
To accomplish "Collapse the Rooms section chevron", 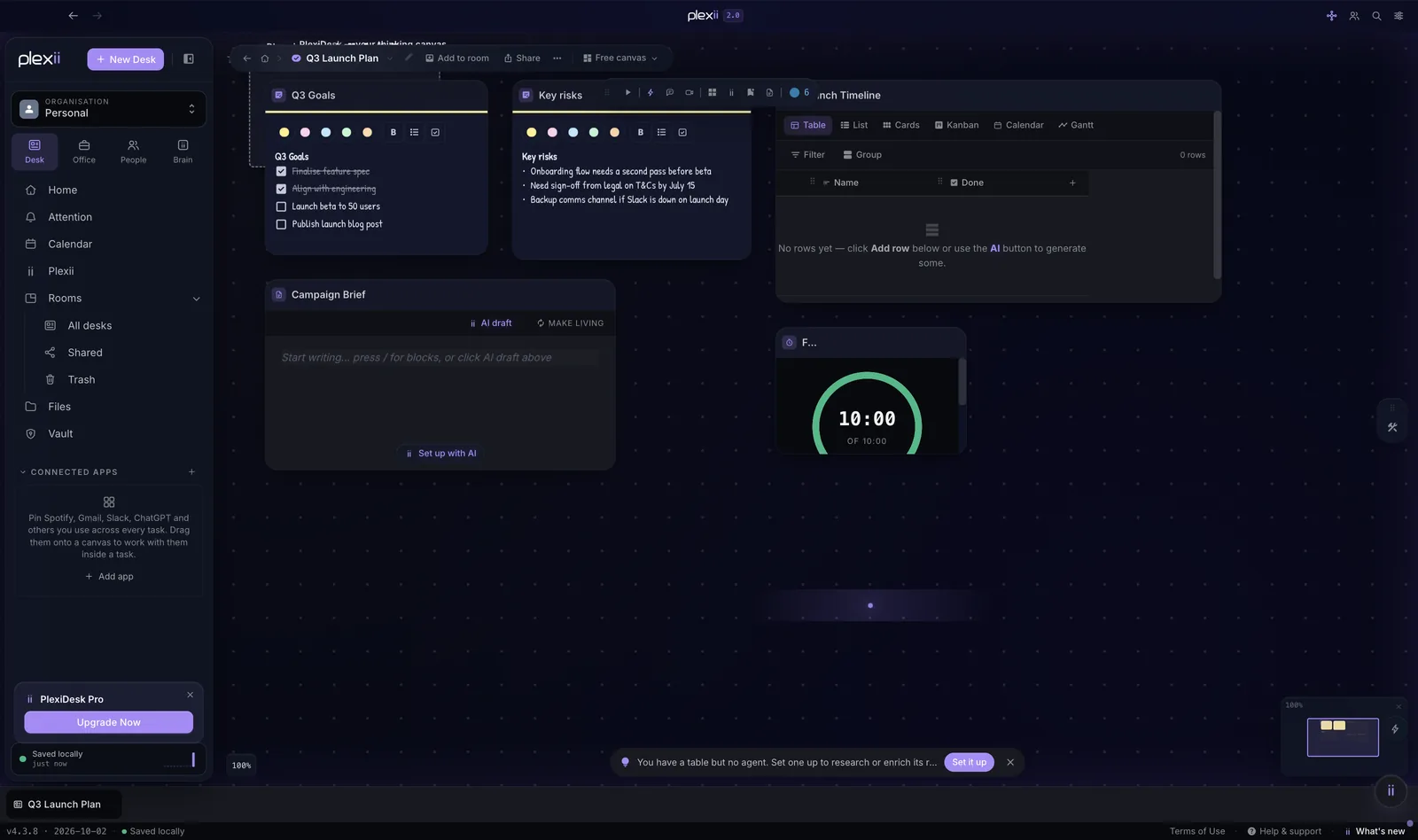I will [197, 299].
